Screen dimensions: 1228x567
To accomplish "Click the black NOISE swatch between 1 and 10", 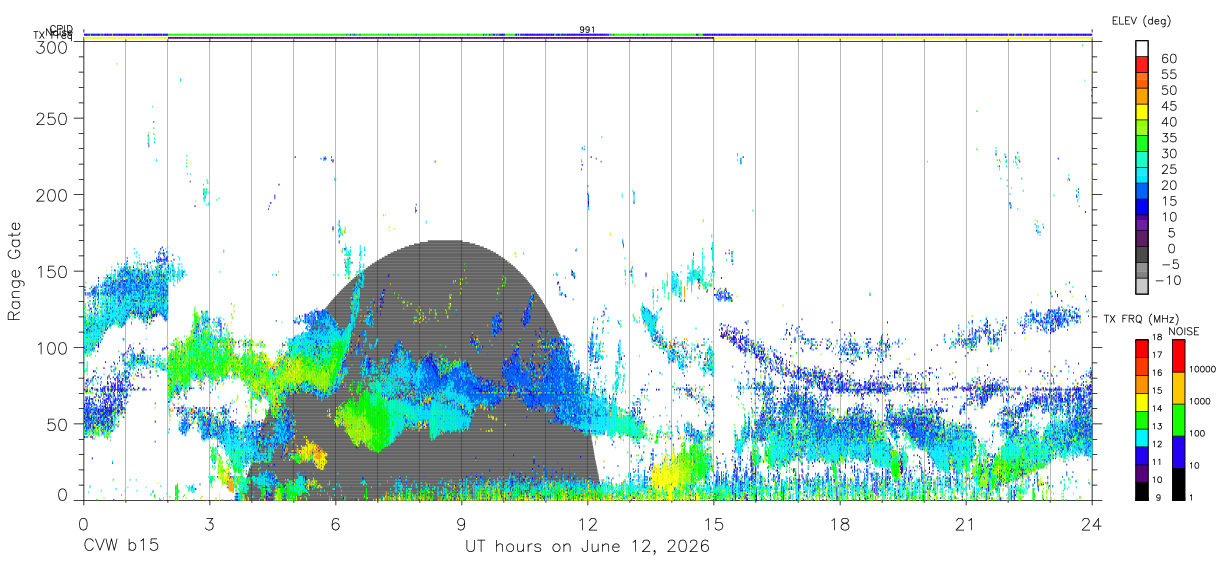I will (x=1177, y=483).
